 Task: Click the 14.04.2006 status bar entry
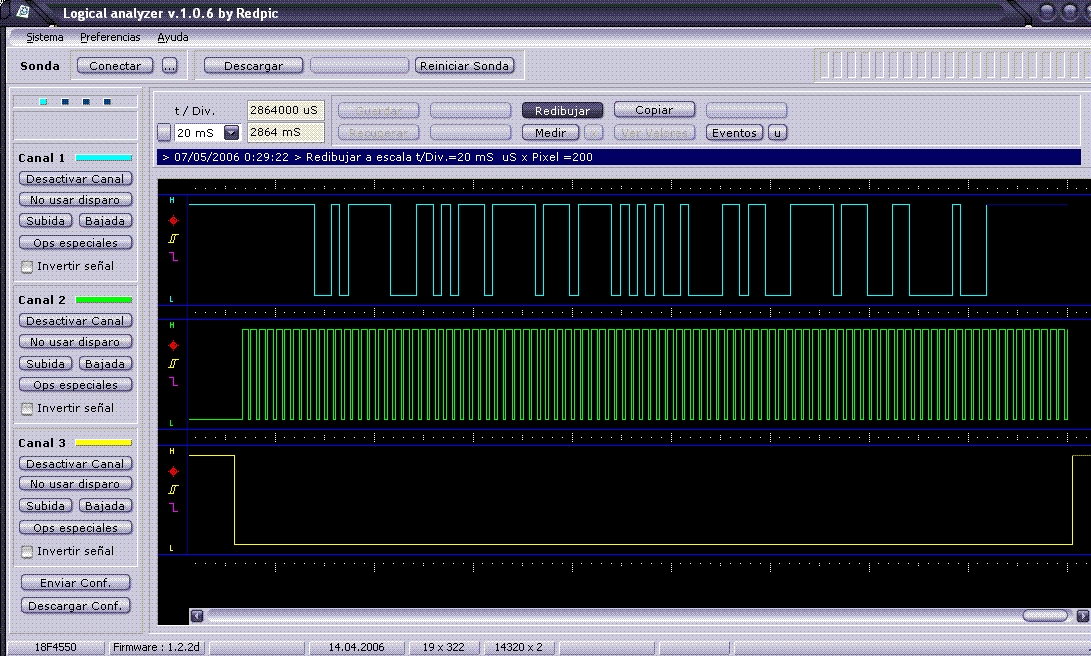(x=356, y=647)
